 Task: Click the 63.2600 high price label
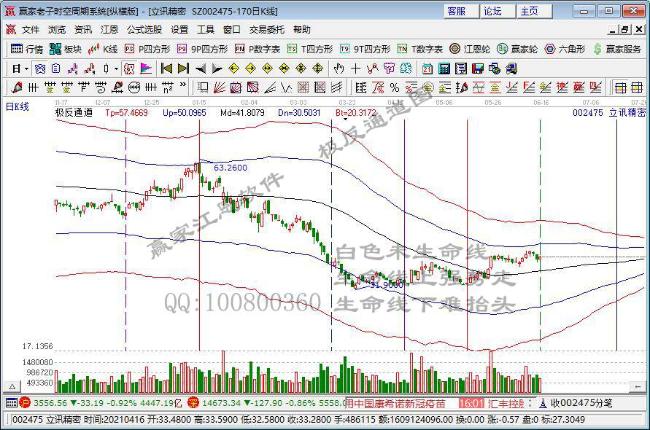coord(230,168)
